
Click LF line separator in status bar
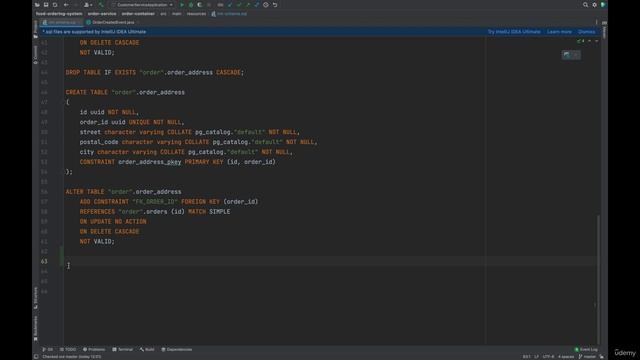(536, 357)
